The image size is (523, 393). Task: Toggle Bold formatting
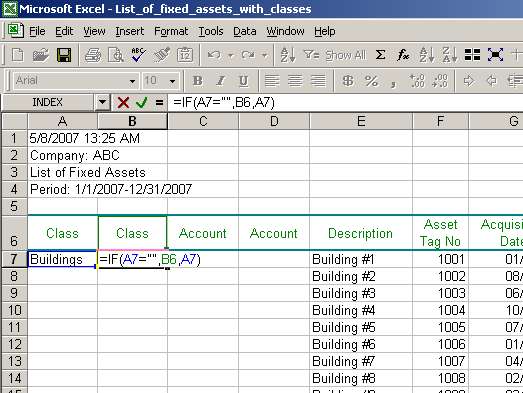(197, 81)
